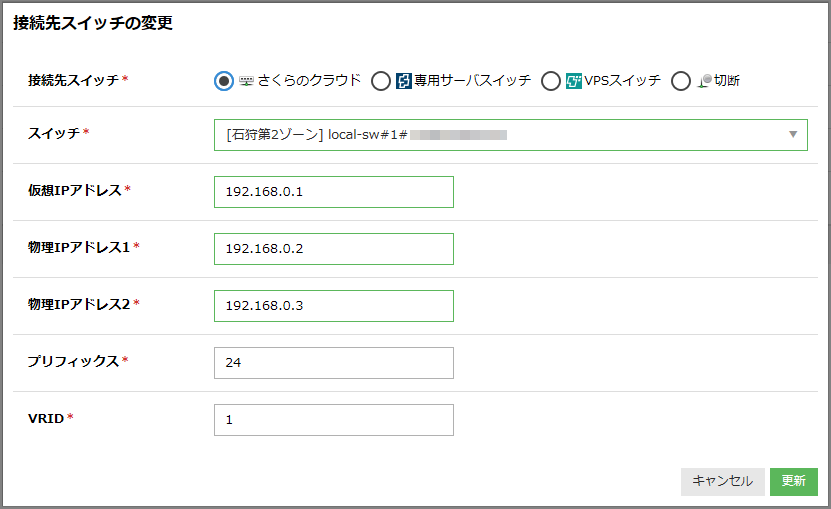The image size is (831, 509).
Task: Choose the 専用サーバスイッチ radio button
Action: click(380, 81)
